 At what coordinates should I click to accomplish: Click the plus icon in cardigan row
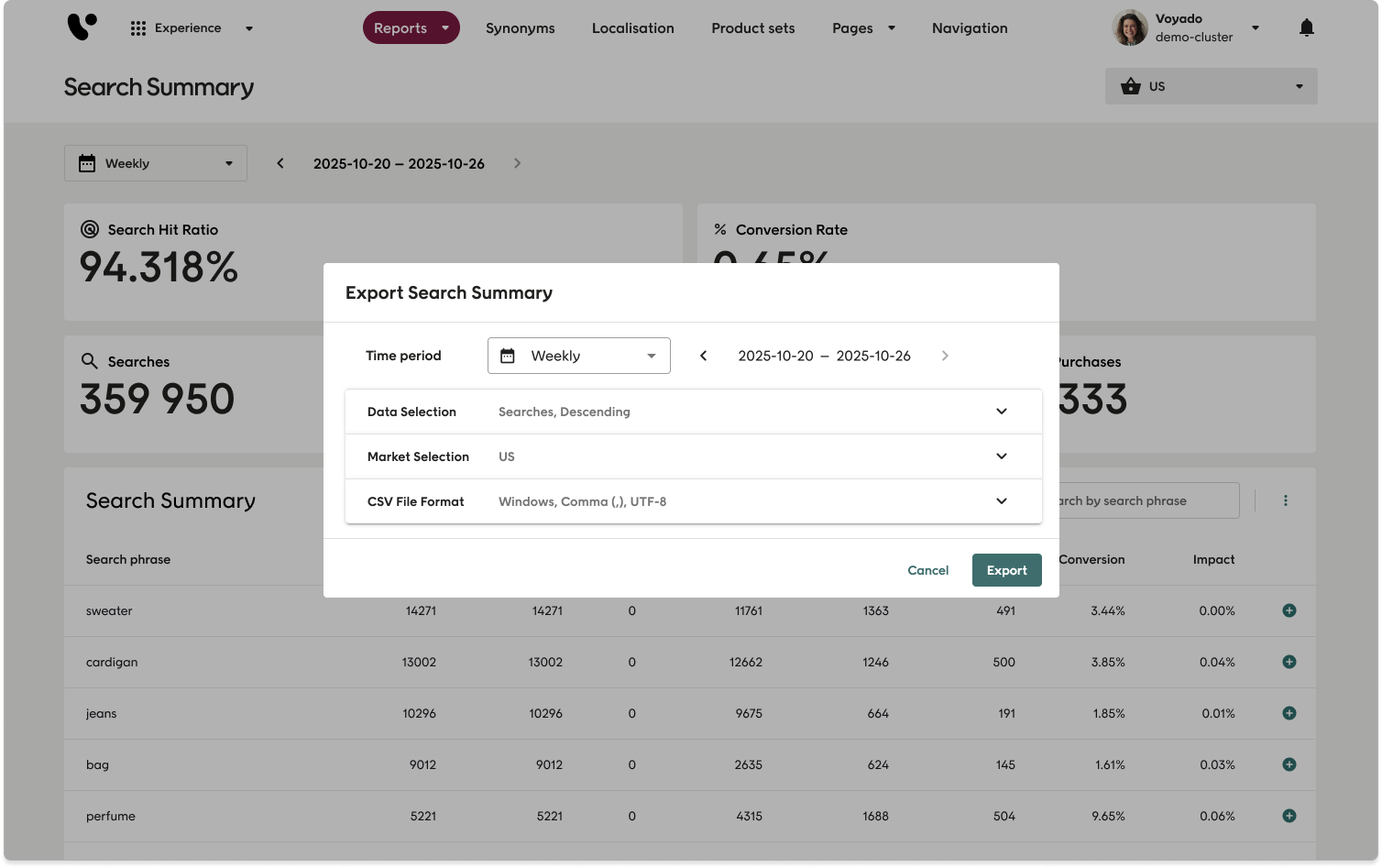click(x=1289, y=662)
